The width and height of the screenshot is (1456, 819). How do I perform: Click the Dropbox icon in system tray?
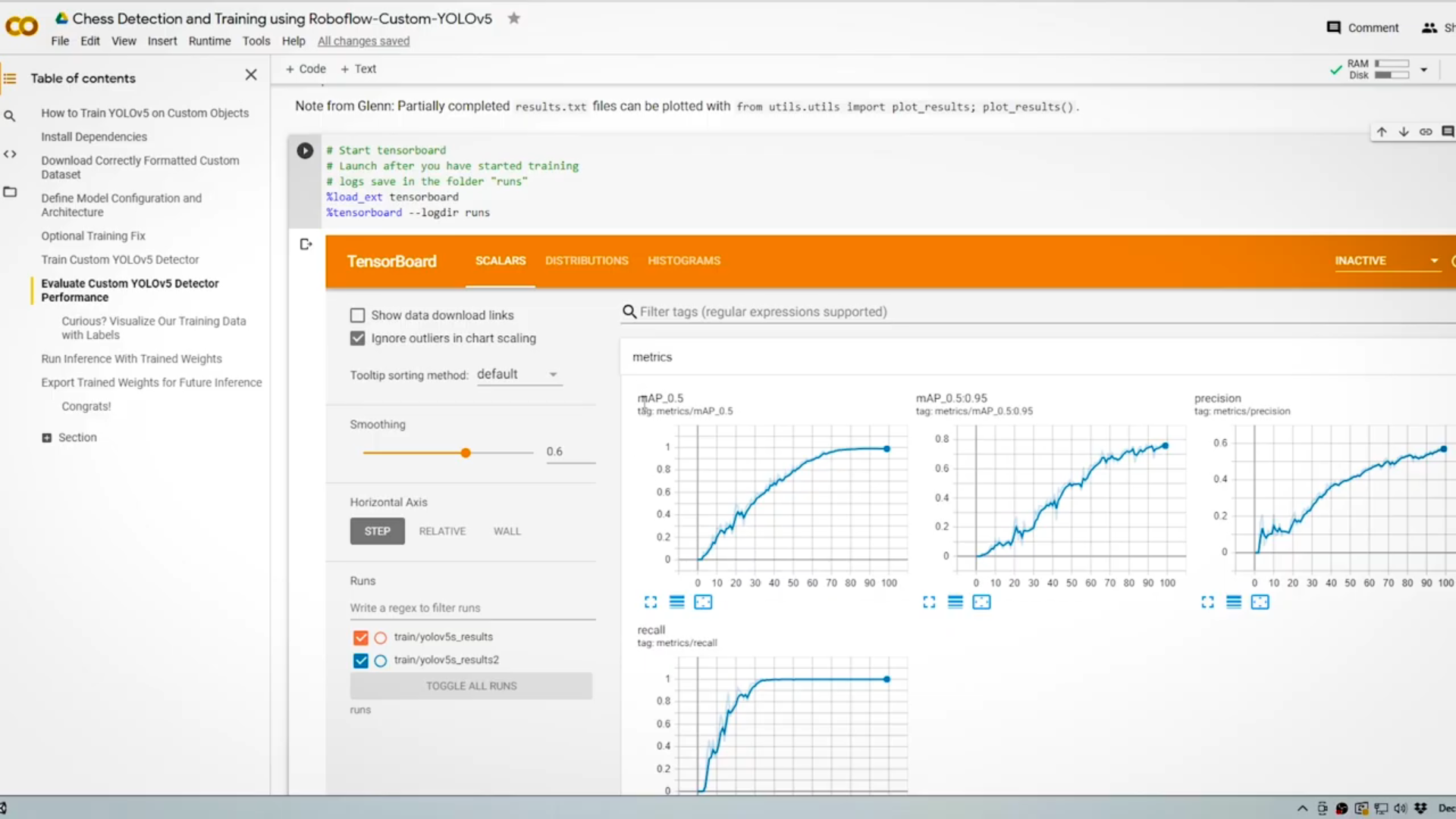click(1420, 808)
